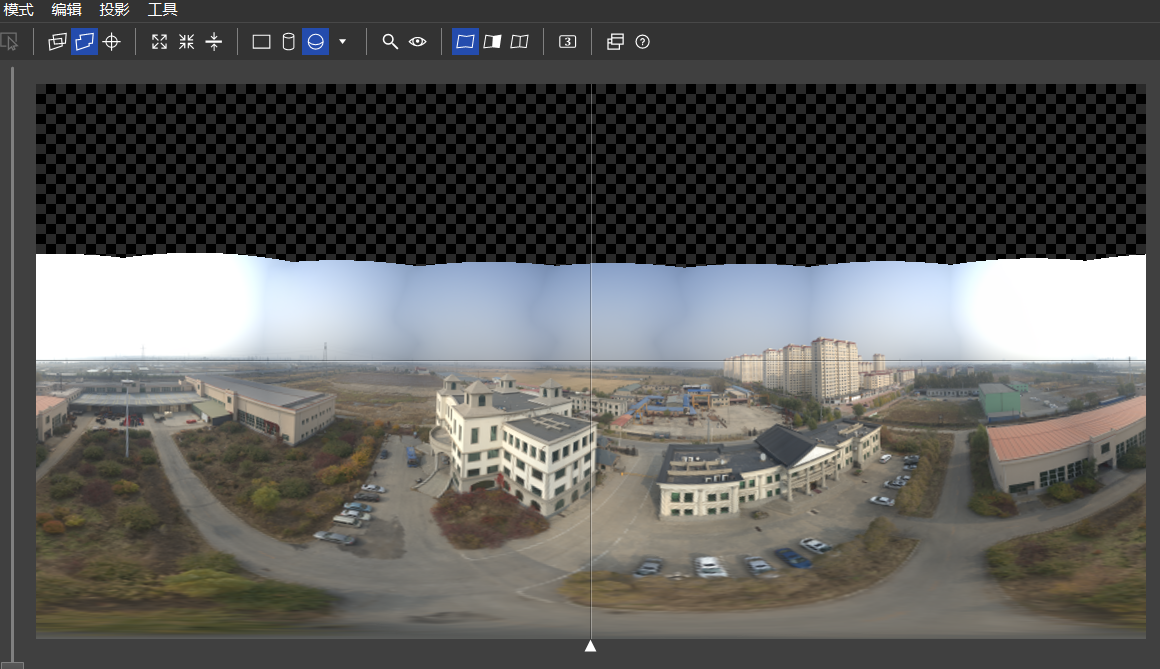Toggle the eye preview visibility icon
This screenshot has width=1160, height=669.
(x=417, y=42)
